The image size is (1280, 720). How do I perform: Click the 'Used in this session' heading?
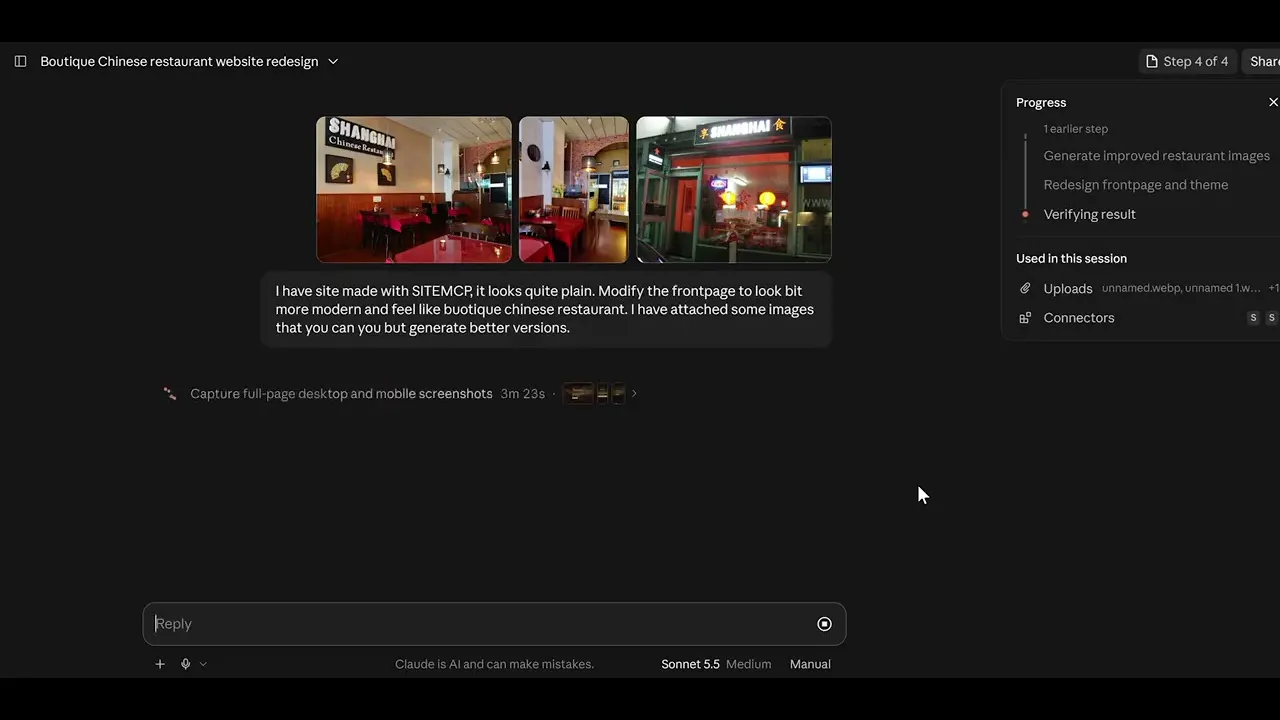[1071, 258]
